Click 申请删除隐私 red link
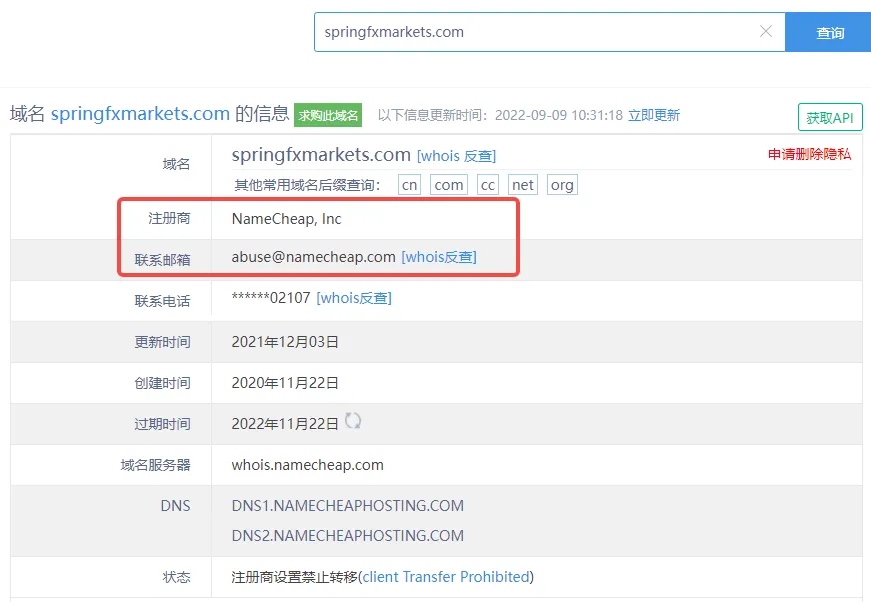The width and height of the screenshot is (871, 602). pyautogui.click(x=809, y=154)
